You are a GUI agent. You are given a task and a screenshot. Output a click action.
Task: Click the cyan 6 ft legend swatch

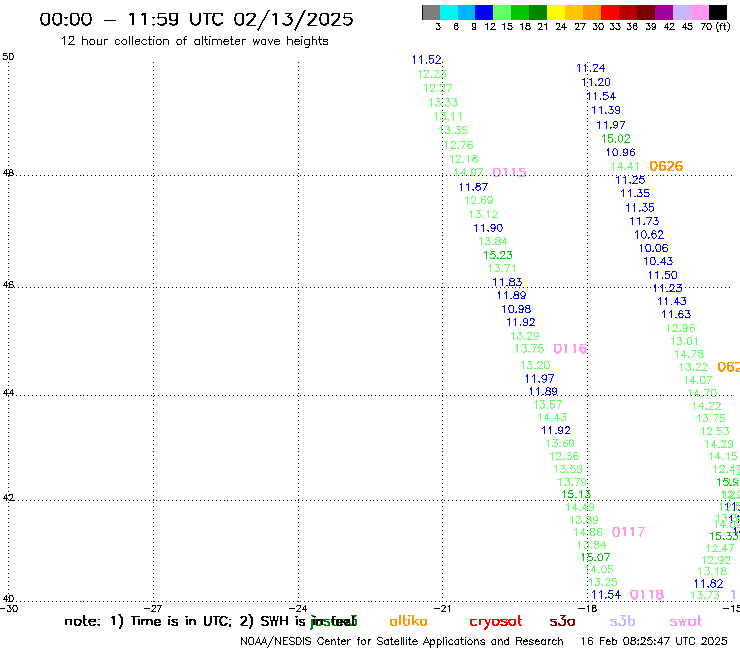449,12
